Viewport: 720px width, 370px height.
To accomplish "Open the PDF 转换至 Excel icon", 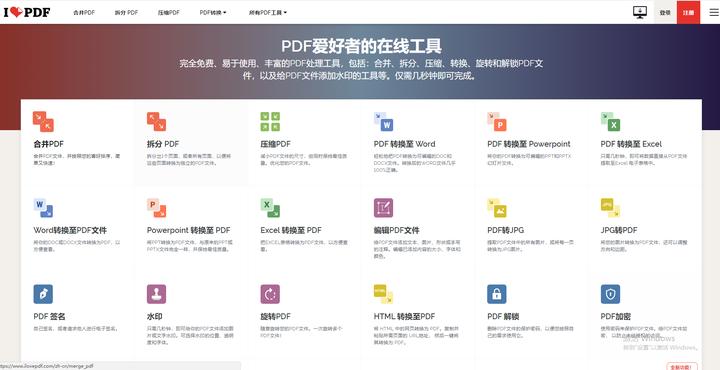I will (610, 122).
